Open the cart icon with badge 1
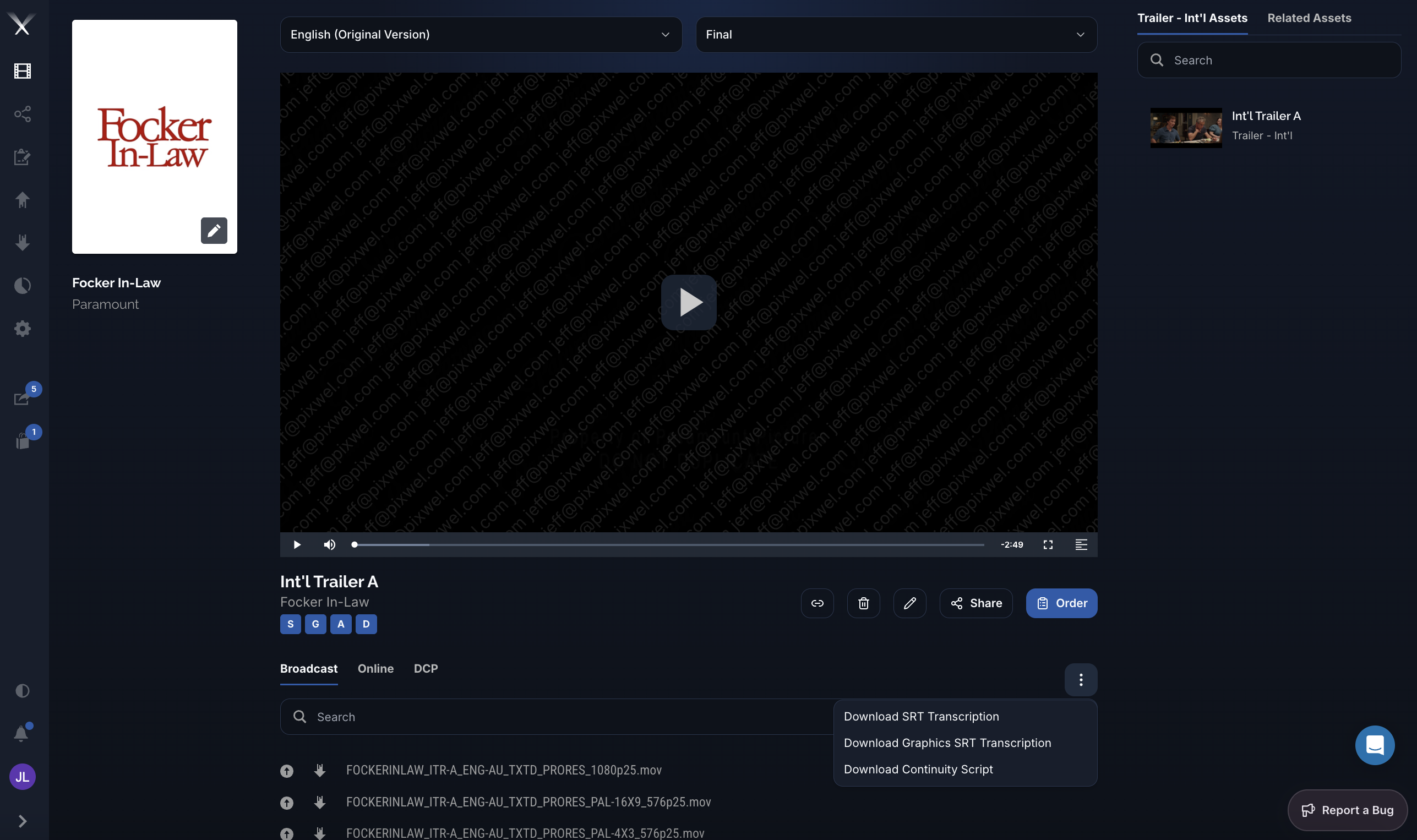1417x840 pixels. [23, 440]
